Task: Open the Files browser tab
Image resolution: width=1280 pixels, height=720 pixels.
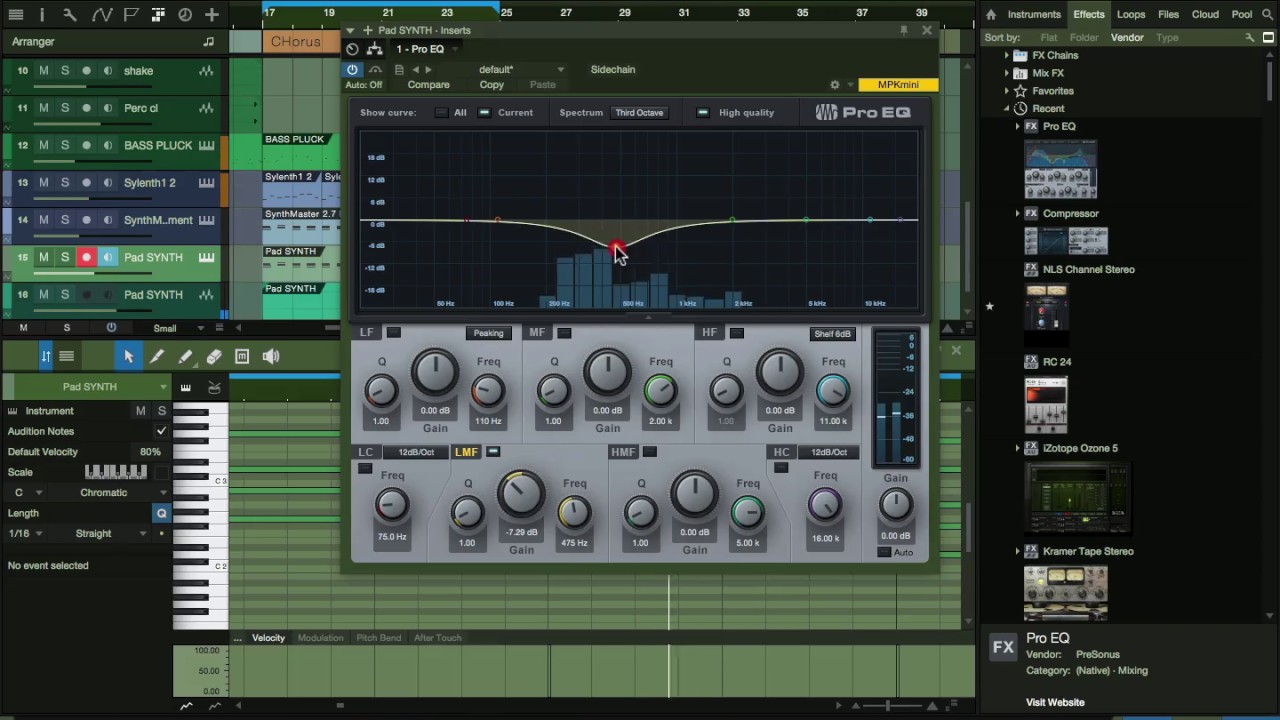Action: (x=1168, y=15)
